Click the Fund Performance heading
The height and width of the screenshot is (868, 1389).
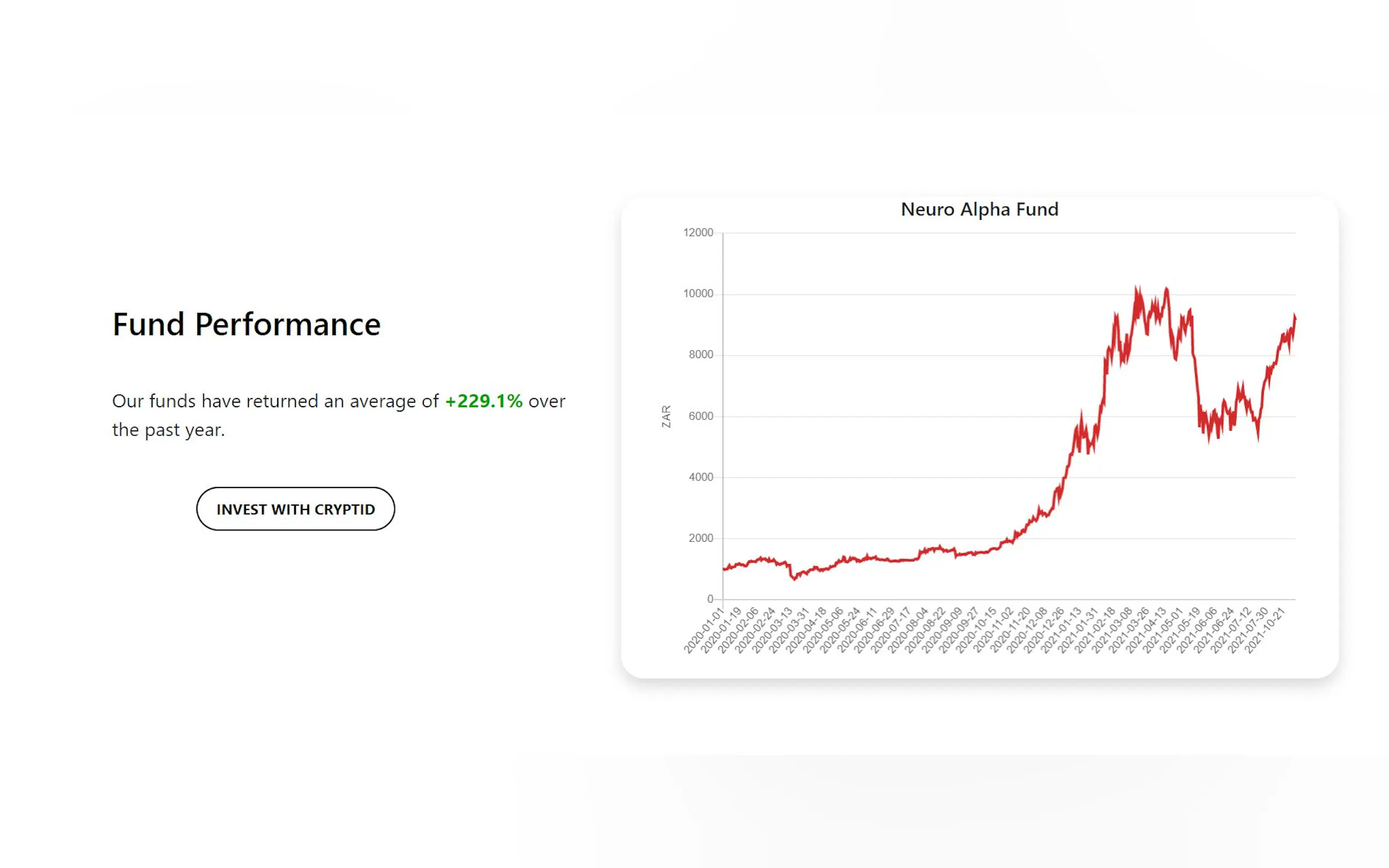pyautogui.click(x=246, y=324)
